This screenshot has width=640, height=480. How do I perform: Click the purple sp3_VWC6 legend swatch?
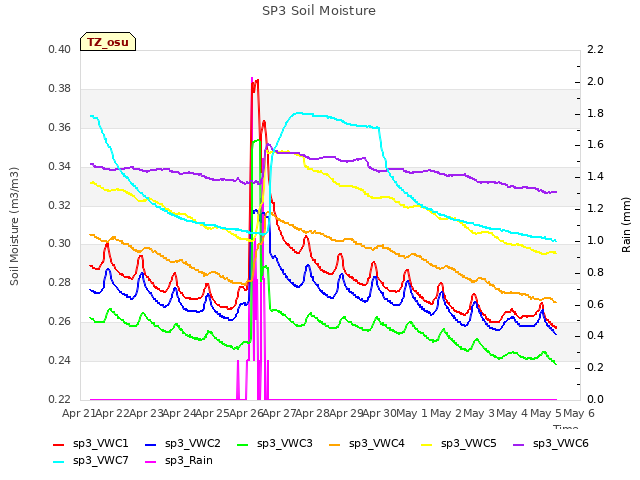coord(519,444)
